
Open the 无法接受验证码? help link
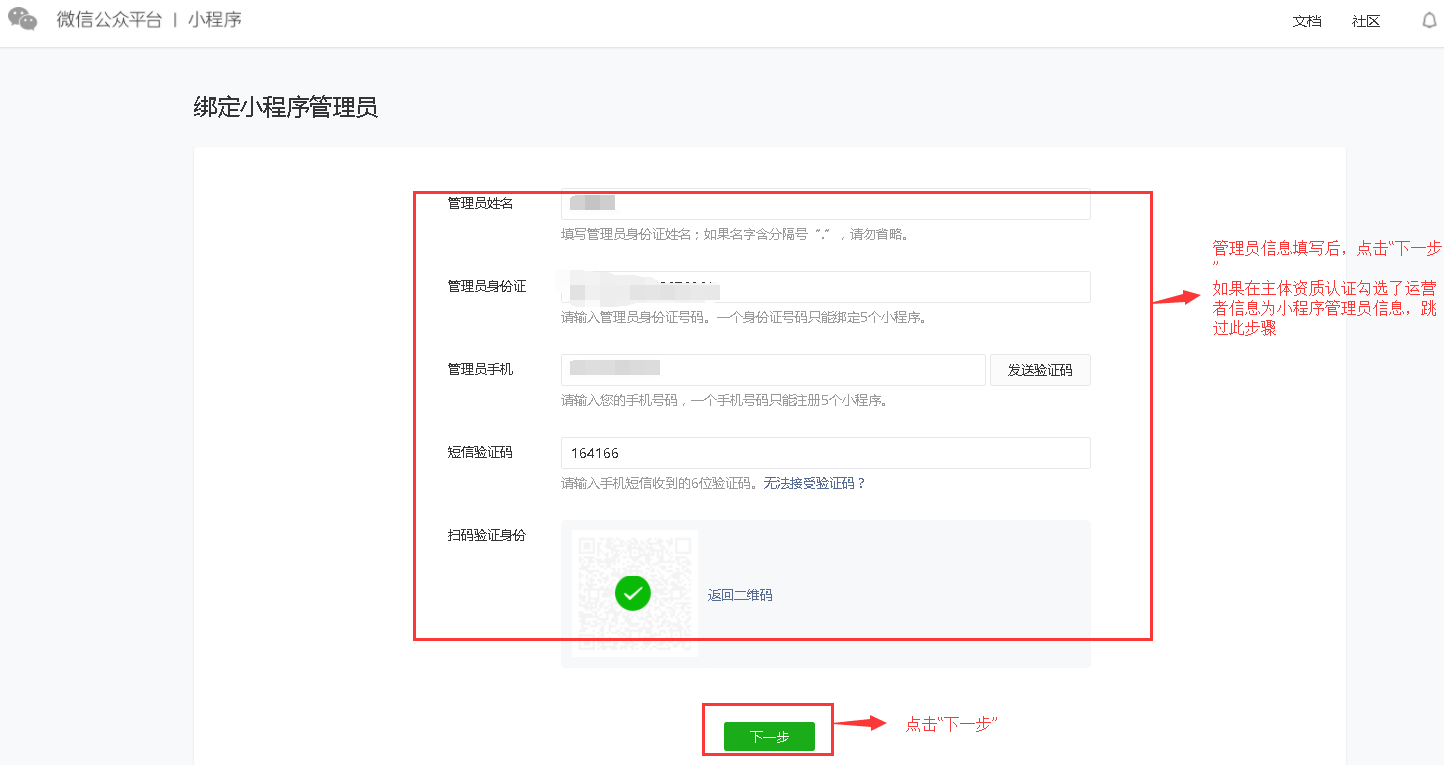click(x=814, y=483)
